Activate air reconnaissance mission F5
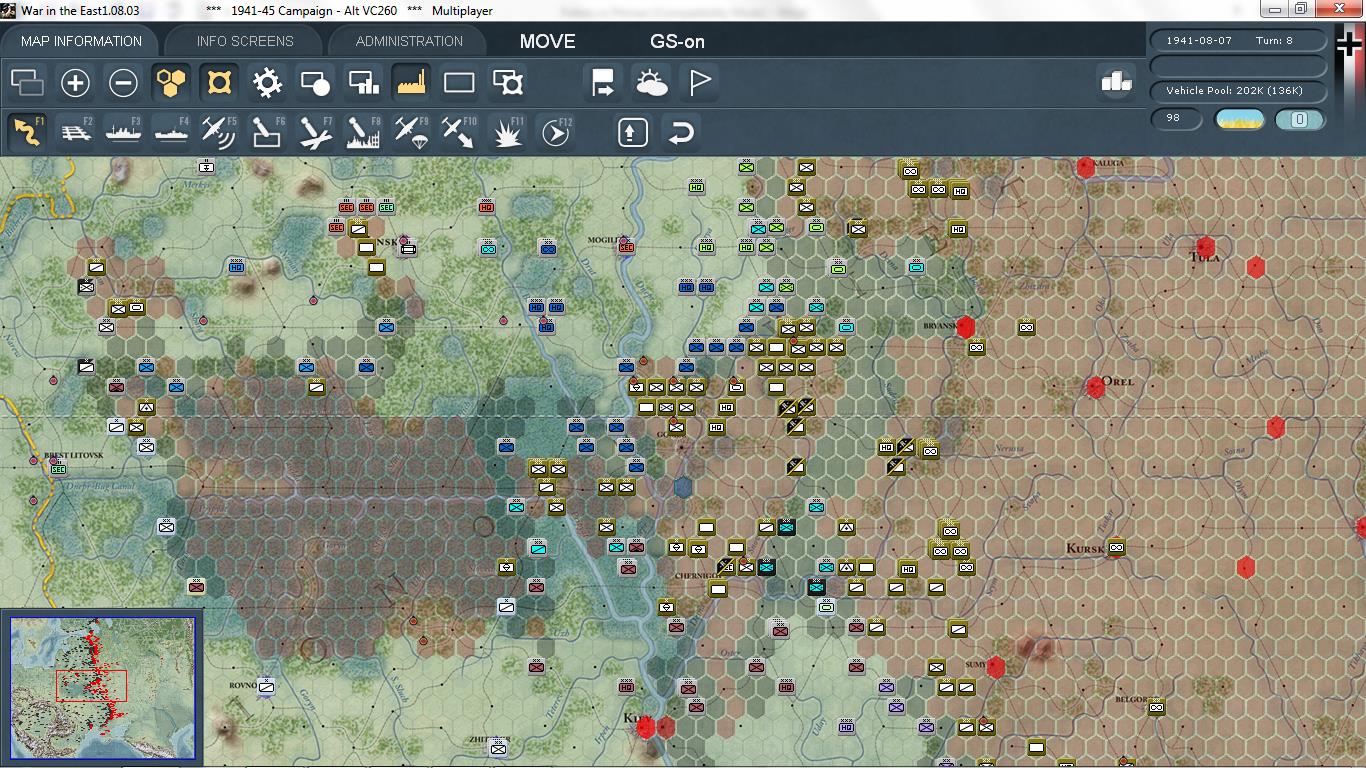The height and width of the screenshot is (768, 1366). [218, 130]
